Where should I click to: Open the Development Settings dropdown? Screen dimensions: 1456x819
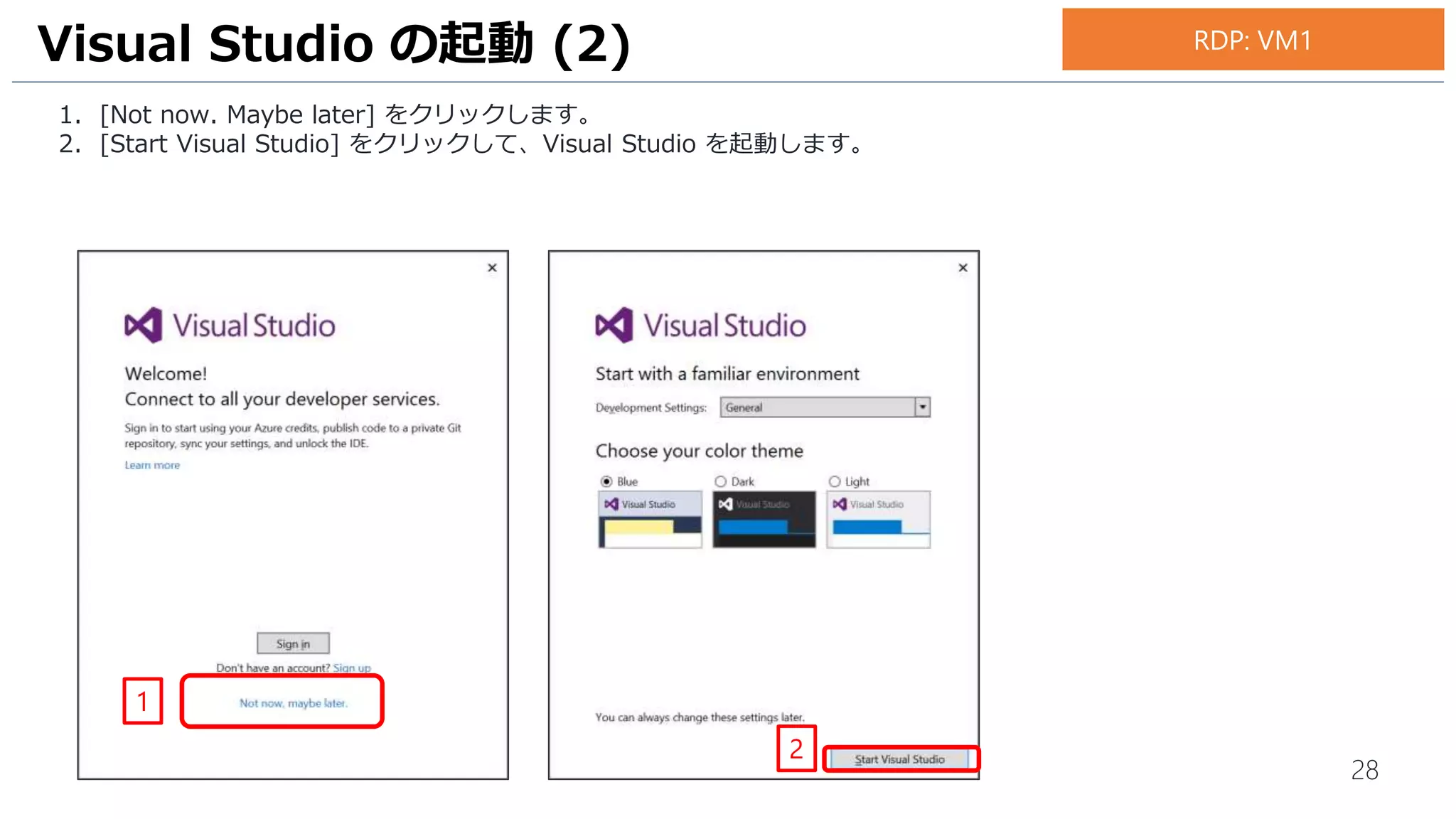click(825, 407)
